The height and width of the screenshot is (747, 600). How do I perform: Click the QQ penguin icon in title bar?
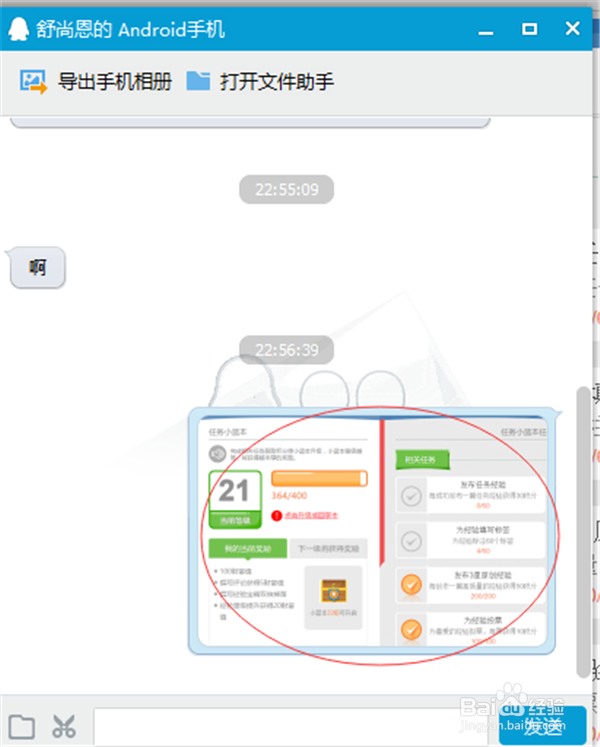click(x=19, y=30)
